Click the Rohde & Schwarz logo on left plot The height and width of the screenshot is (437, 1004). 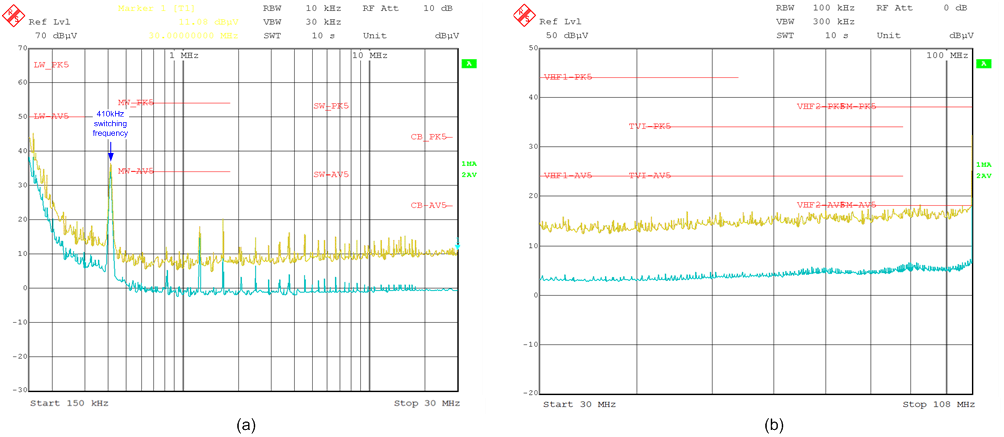[x=15, y=13]
